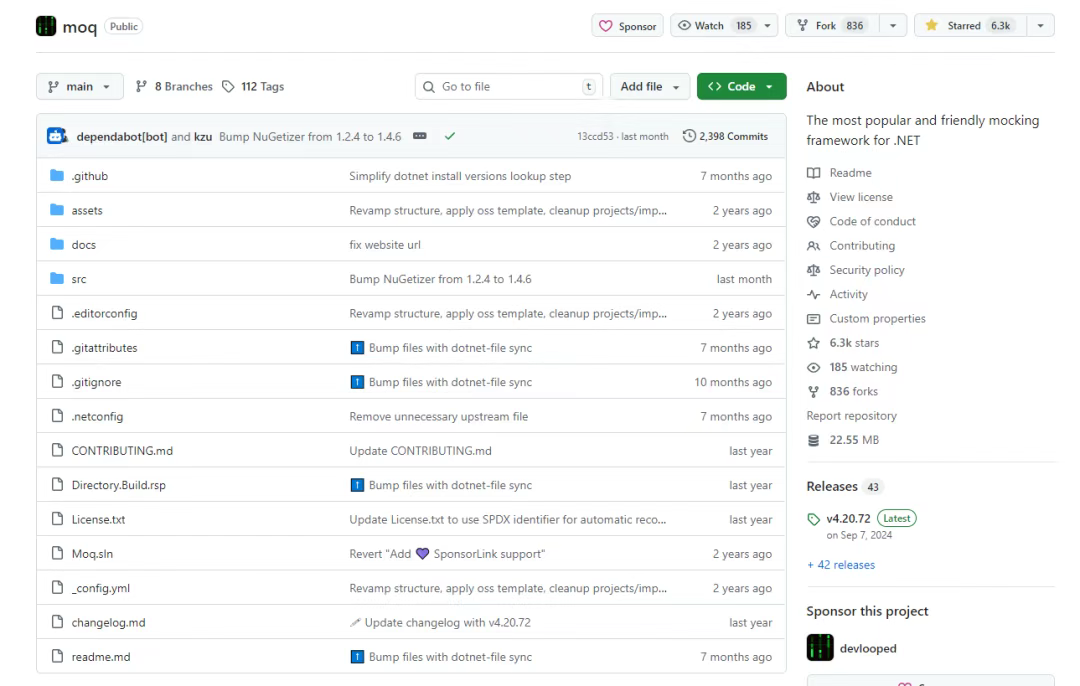
Task: Click the Sponsor heart button
Action: (x=627, y=26)
